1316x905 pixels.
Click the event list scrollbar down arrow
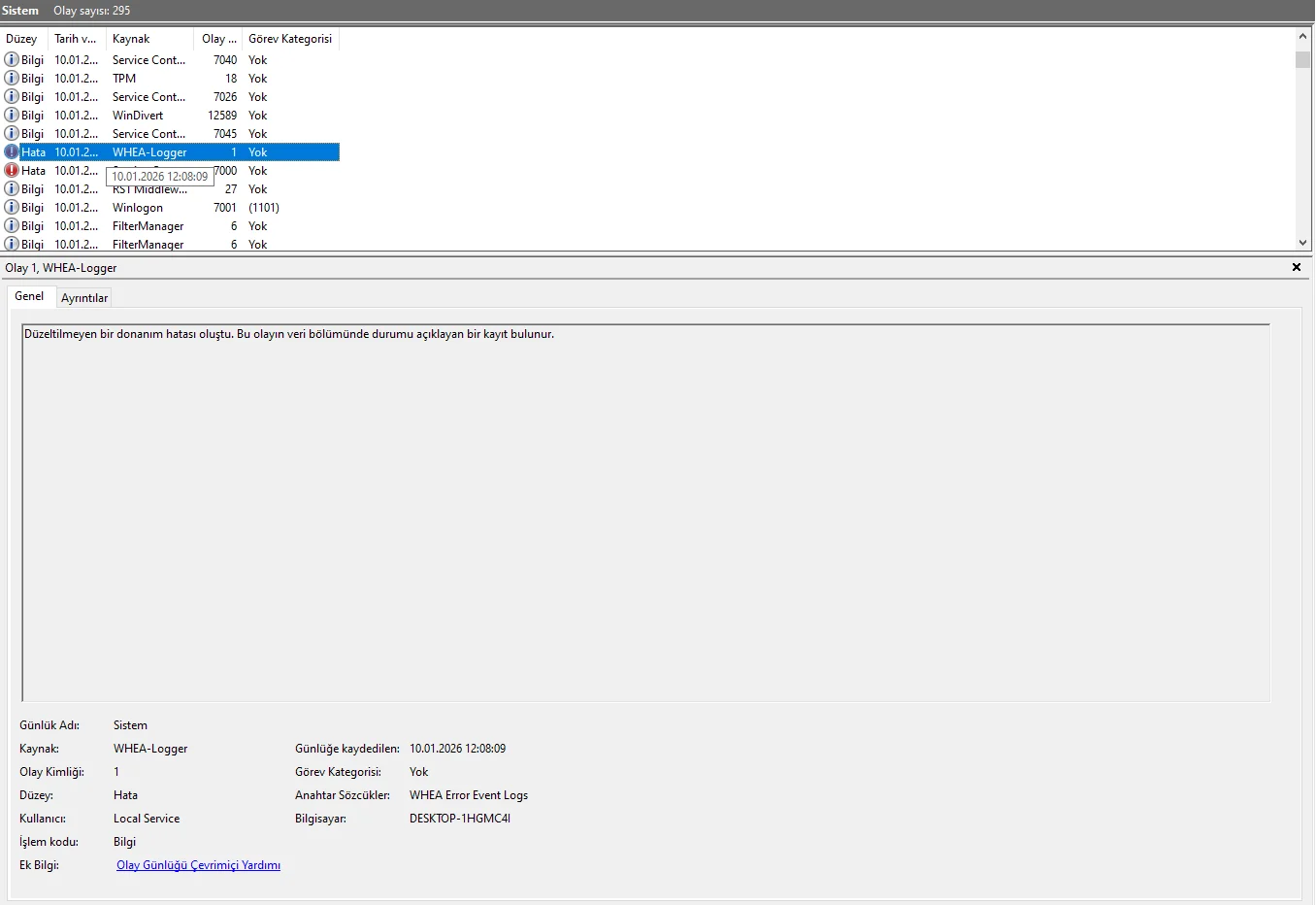[x=1303, y=243]
